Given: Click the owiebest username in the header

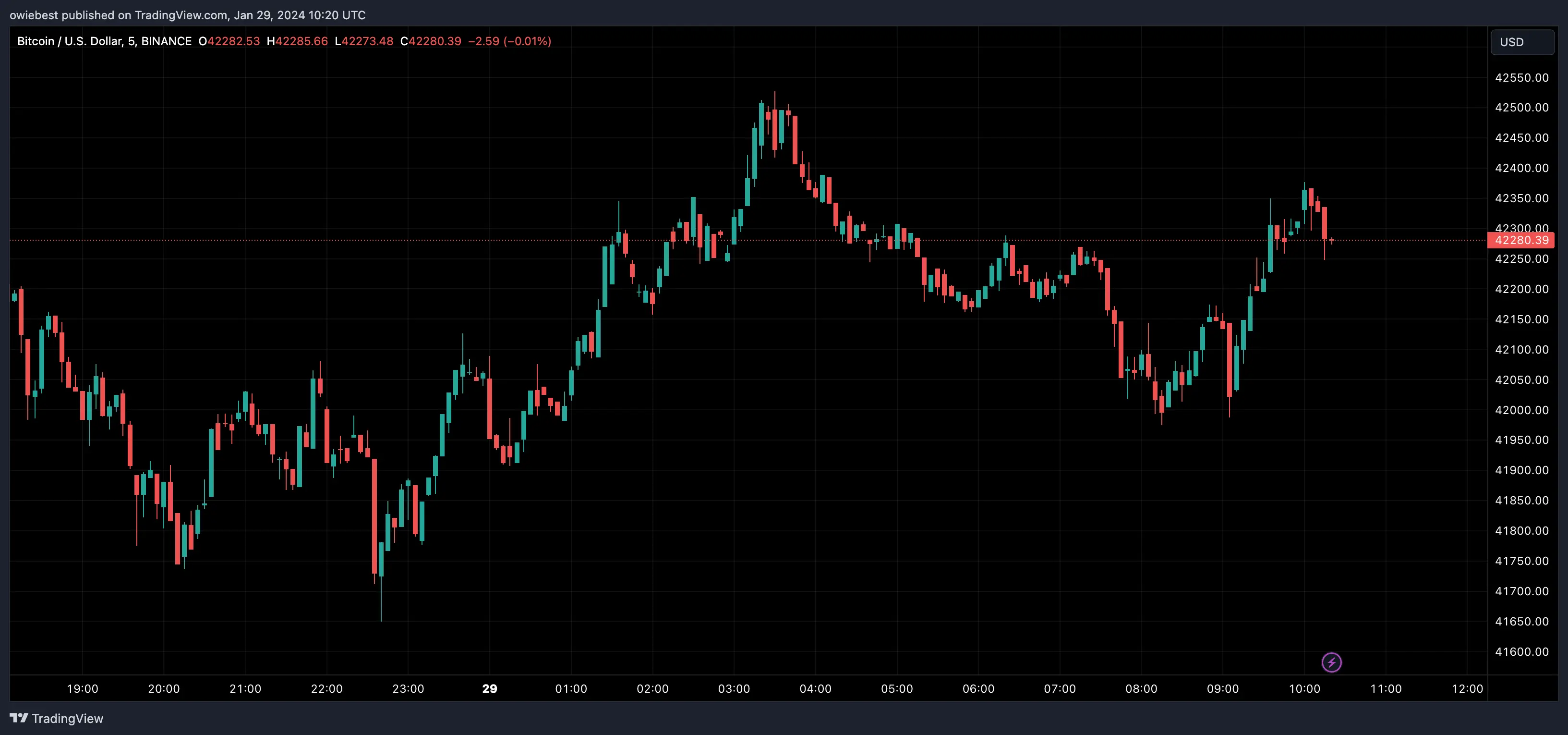Looking at the screenshot, I should [x=34, y=14].
